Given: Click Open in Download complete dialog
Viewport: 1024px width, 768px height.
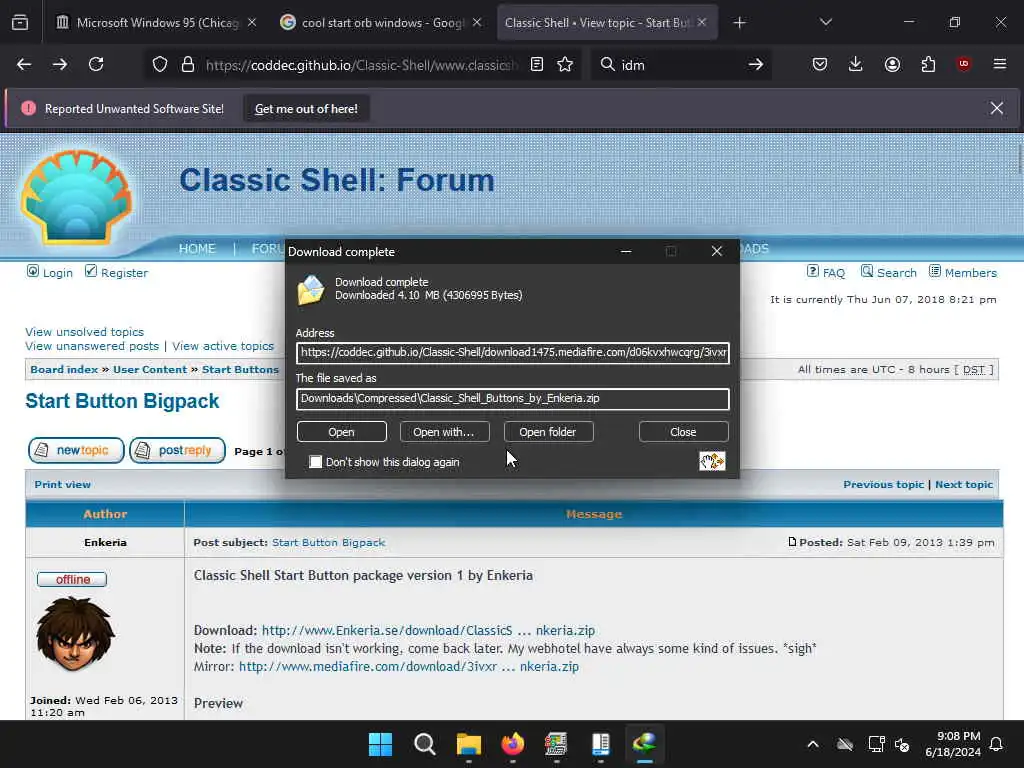Looking at the screenshot, I should point(342,432).
